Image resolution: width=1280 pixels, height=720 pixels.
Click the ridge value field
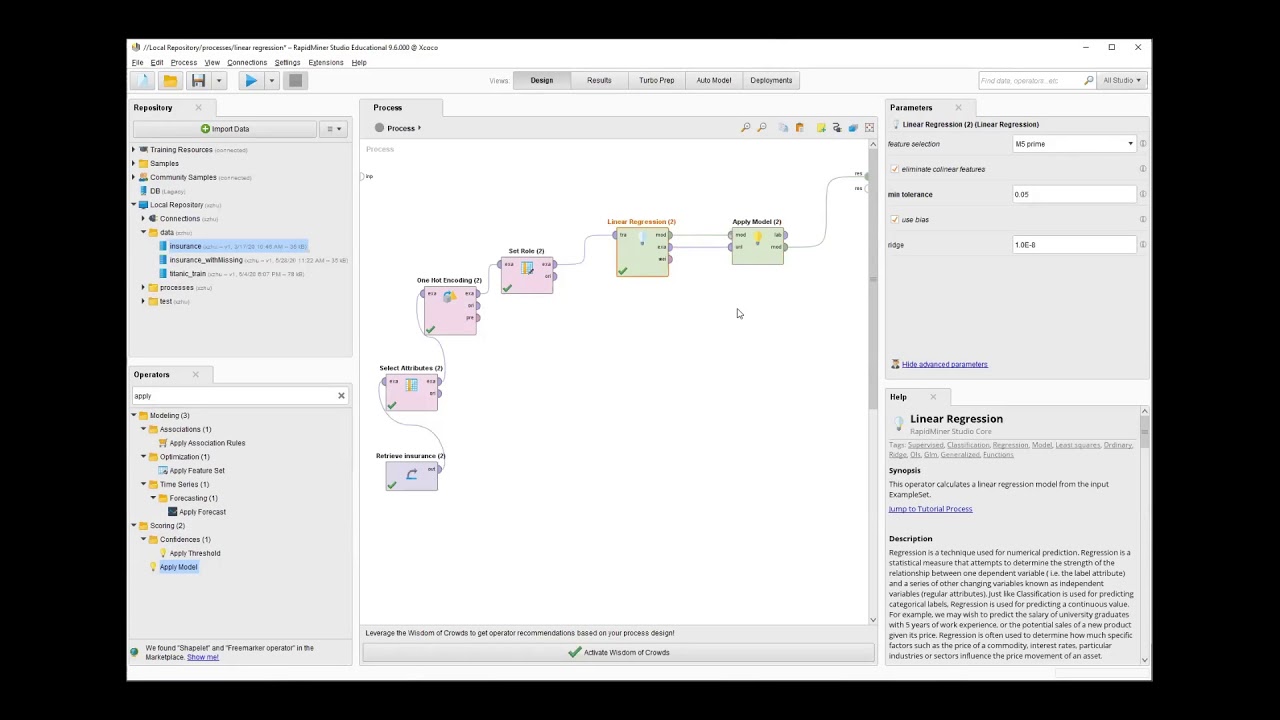point(1074,245)
